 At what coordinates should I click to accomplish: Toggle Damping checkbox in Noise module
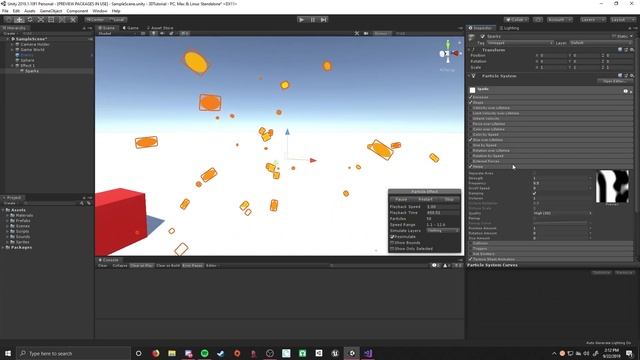click(x=534, y=193)
